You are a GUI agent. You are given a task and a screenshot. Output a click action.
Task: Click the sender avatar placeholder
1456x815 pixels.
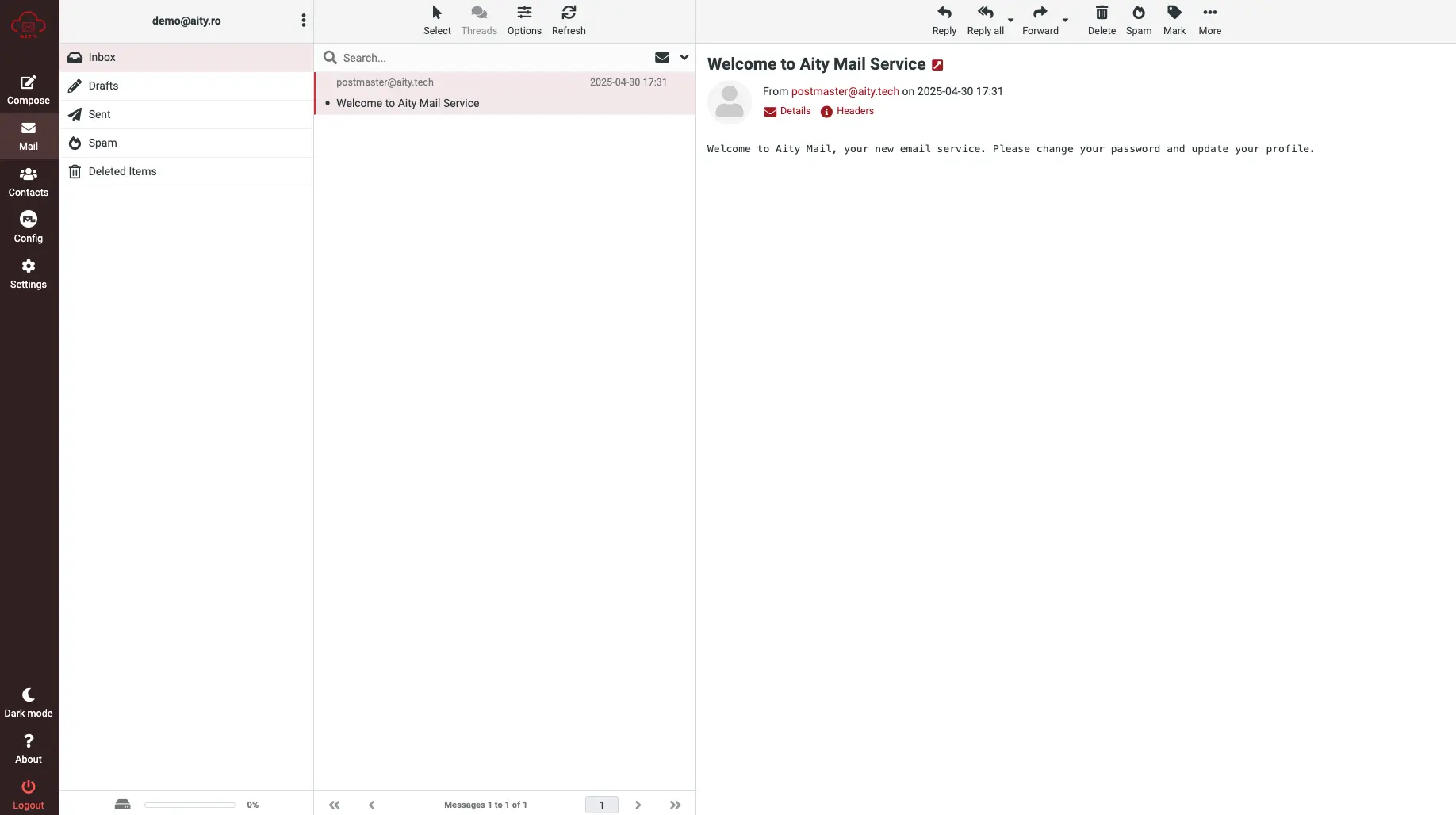click(x=729, y=101)
